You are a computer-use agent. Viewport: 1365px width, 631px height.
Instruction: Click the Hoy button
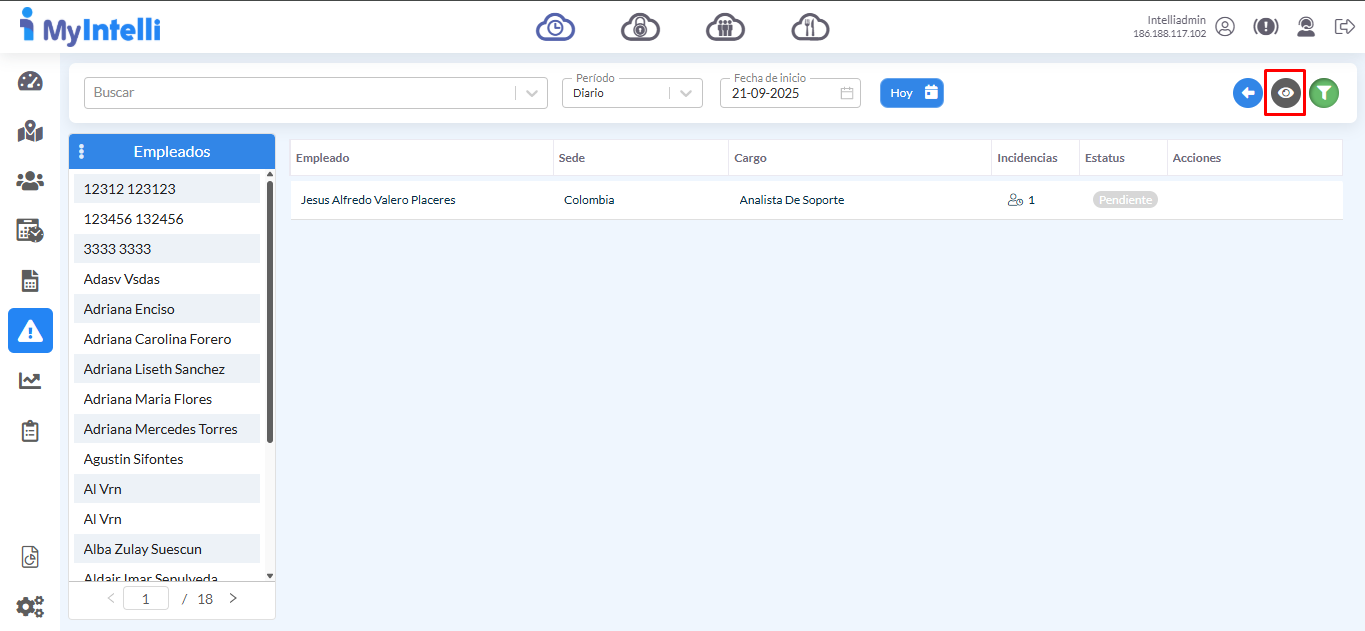[x=911, y=93]
